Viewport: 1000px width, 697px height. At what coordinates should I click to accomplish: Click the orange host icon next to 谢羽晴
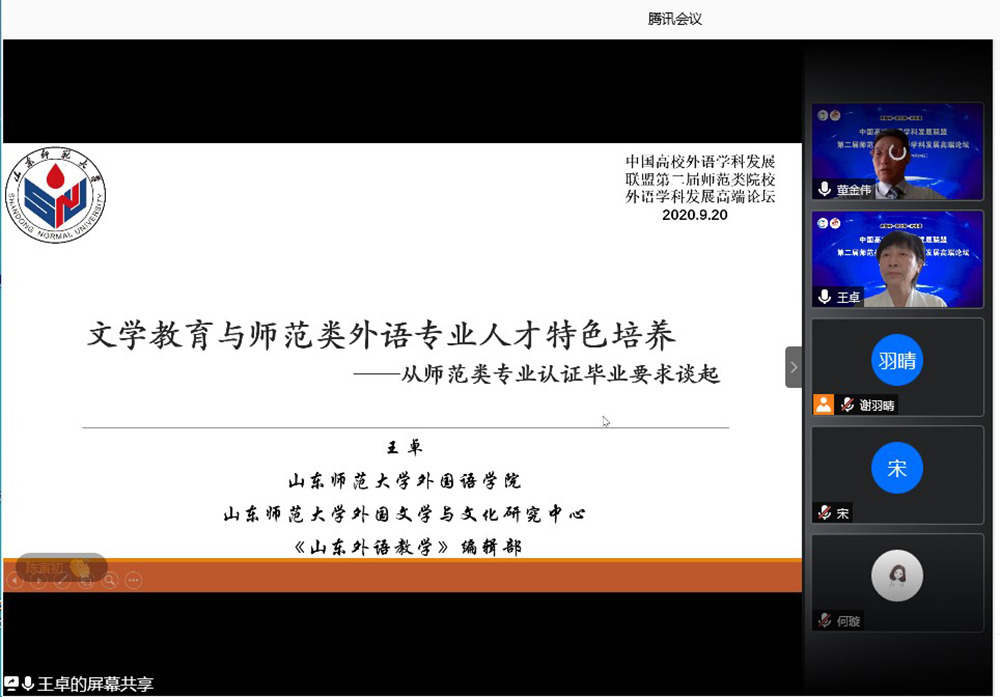click(823, 404)
